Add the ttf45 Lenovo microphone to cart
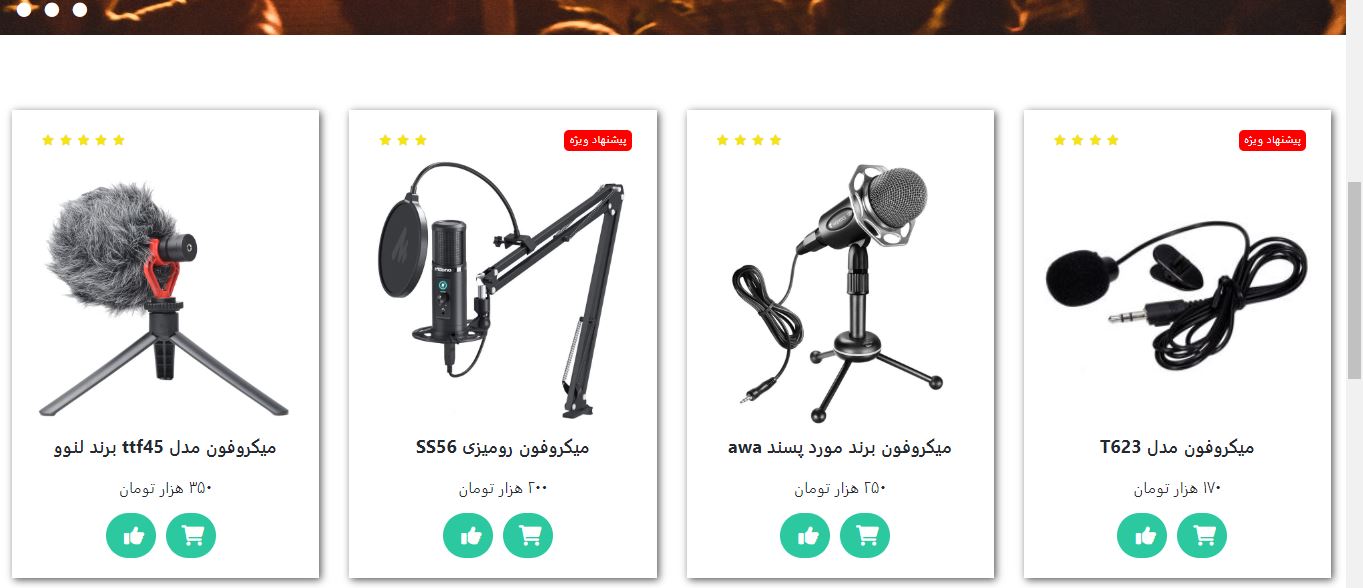 tap(191, 535)
